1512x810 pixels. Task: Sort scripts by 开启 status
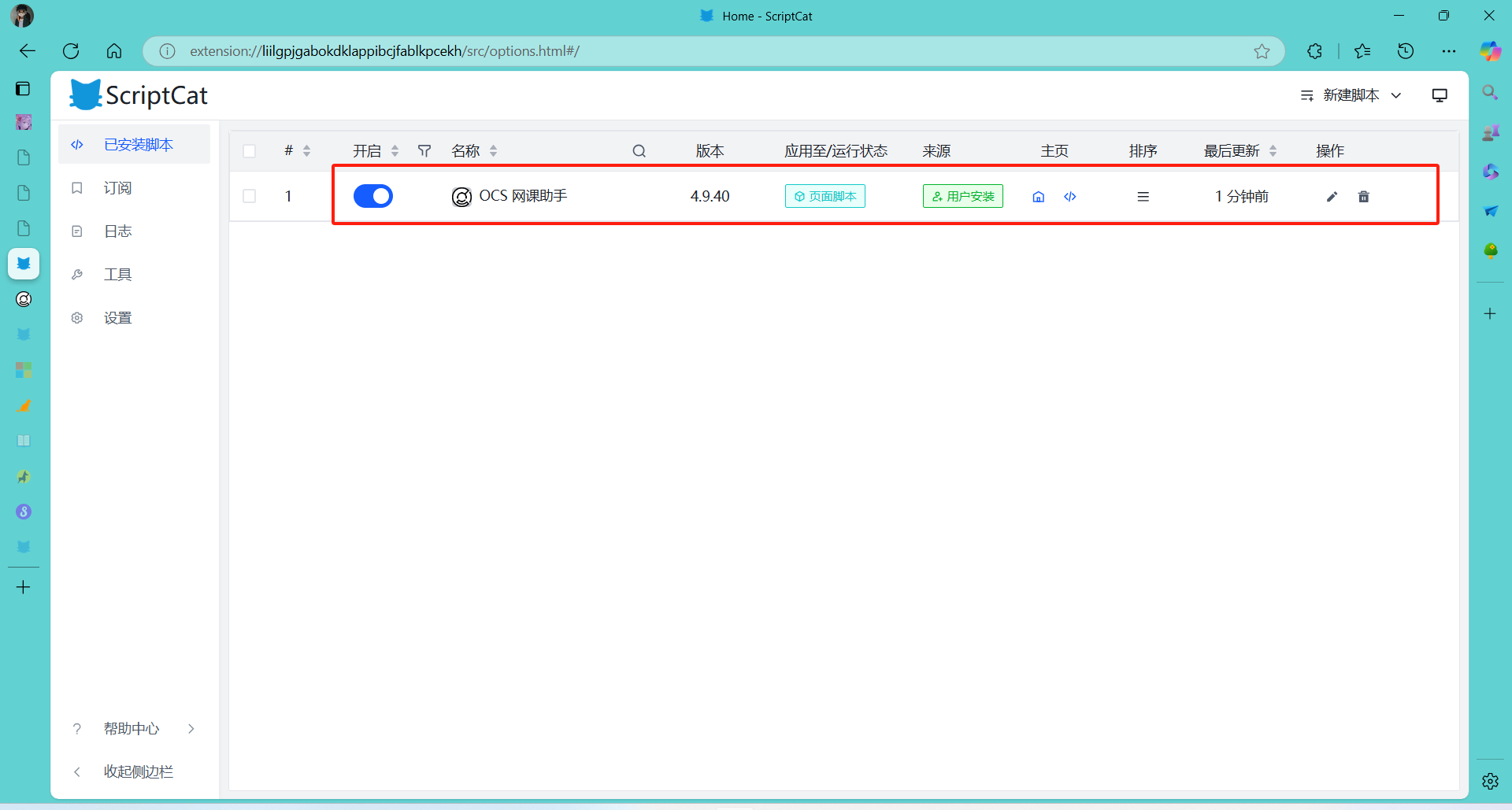pos(395,151)
